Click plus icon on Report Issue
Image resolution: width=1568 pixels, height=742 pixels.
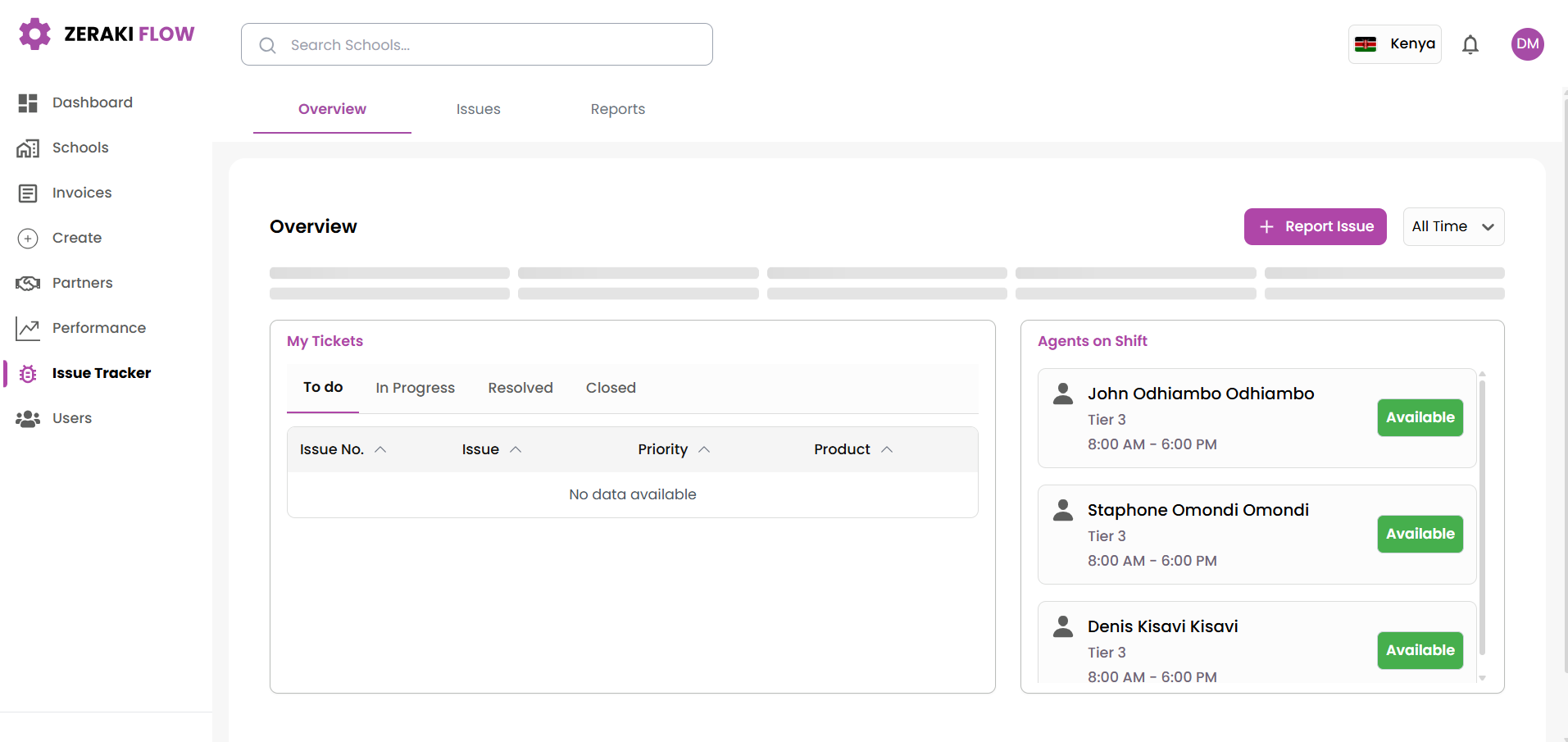pos(1266,226)
